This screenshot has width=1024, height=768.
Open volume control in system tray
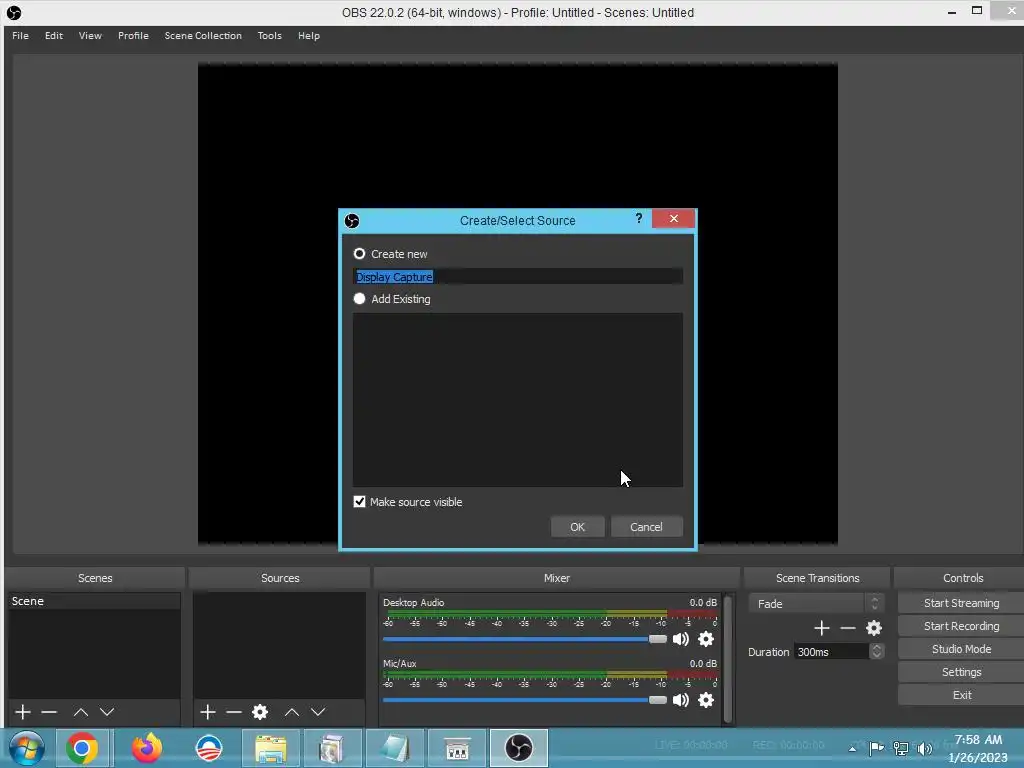[x=925, y=748]
